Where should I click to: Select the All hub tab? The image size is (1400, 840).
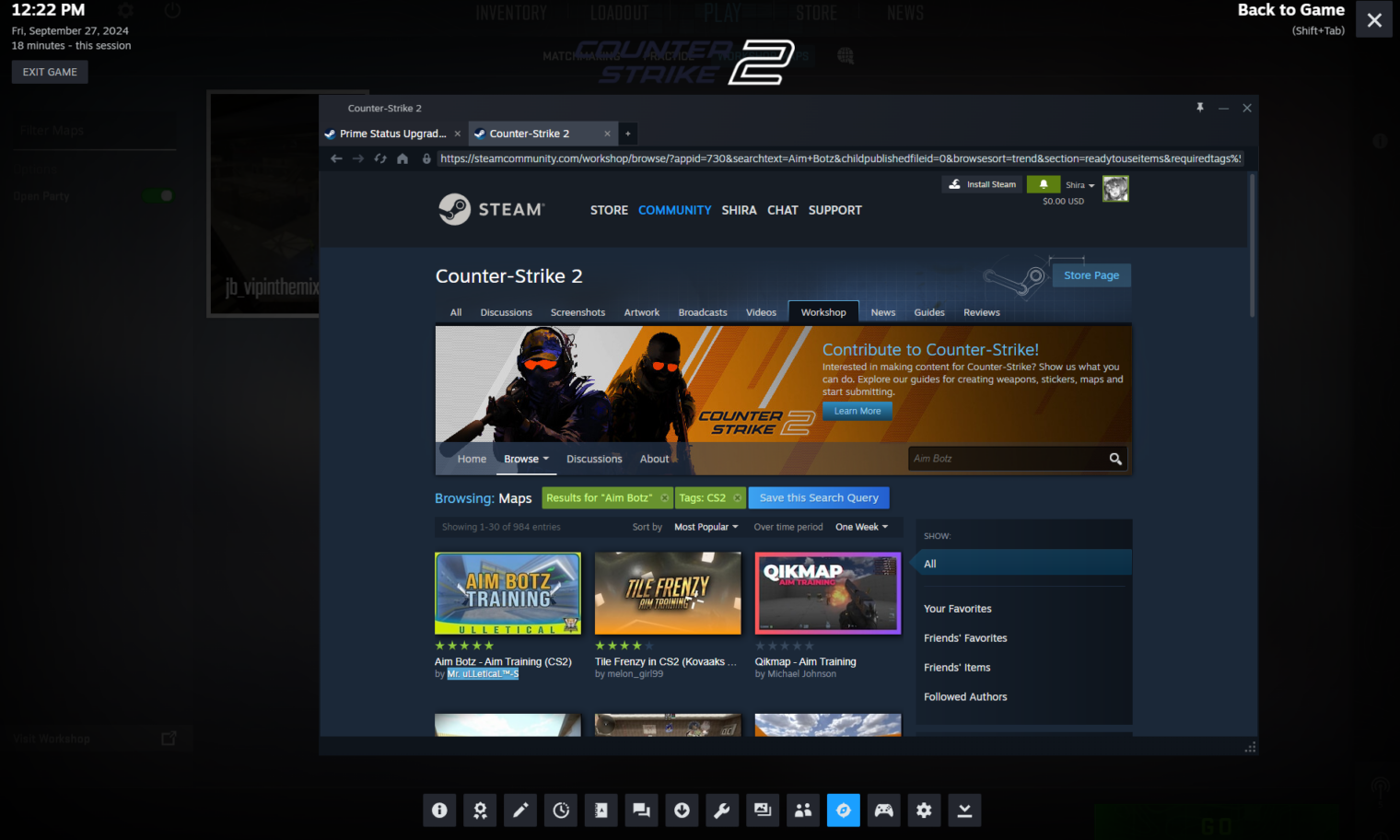(456, 312)
